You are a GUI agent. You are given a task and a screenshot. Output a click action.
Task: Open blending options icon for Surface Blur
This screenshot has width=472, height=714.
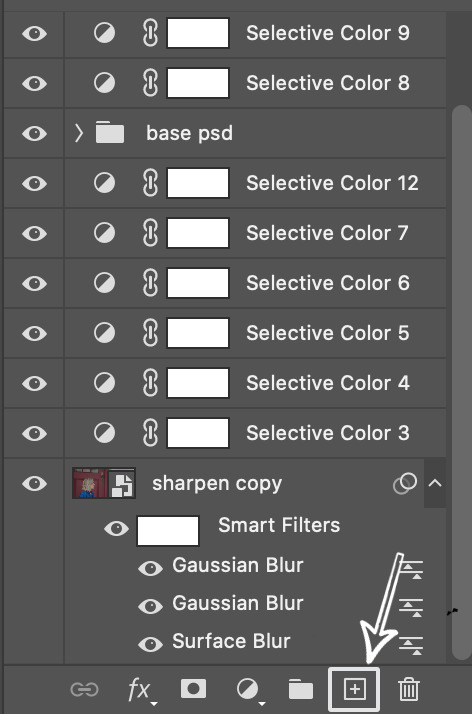tap(411, 645)
